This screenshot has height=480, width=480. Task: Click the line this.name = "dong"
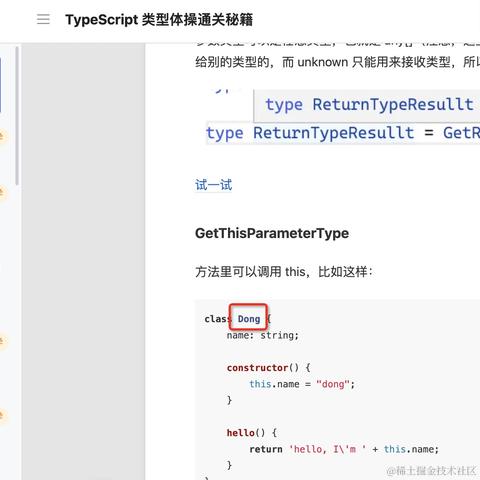coord(302,384)
